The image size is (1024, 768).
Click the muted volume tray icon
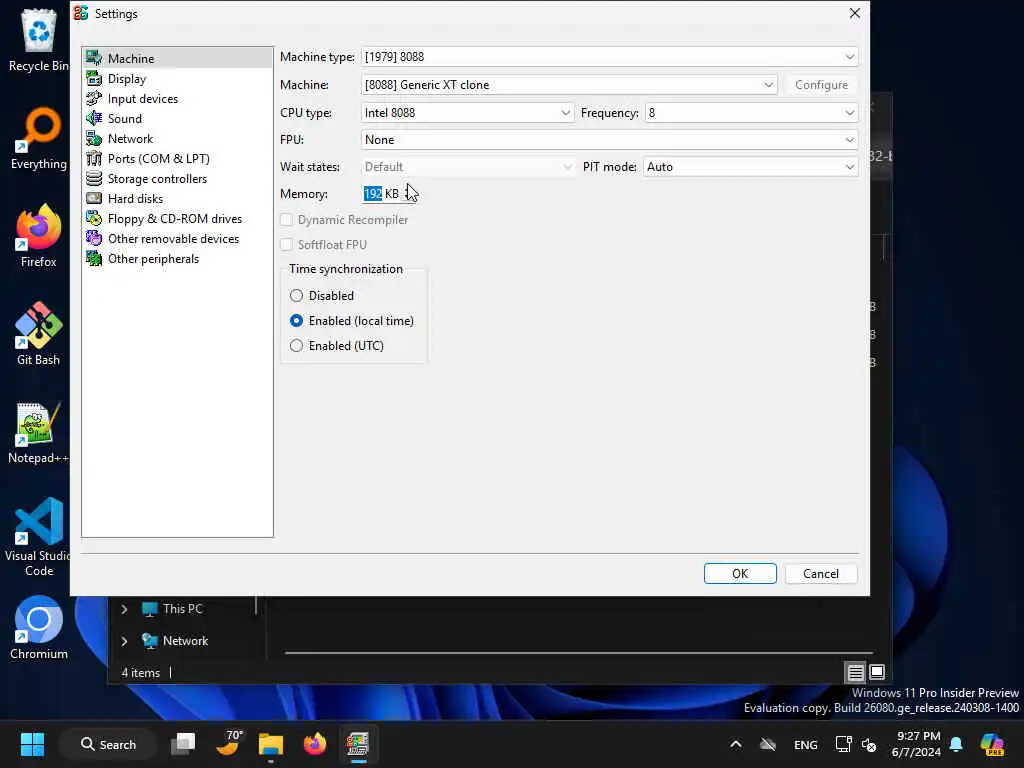click(869, 744)
